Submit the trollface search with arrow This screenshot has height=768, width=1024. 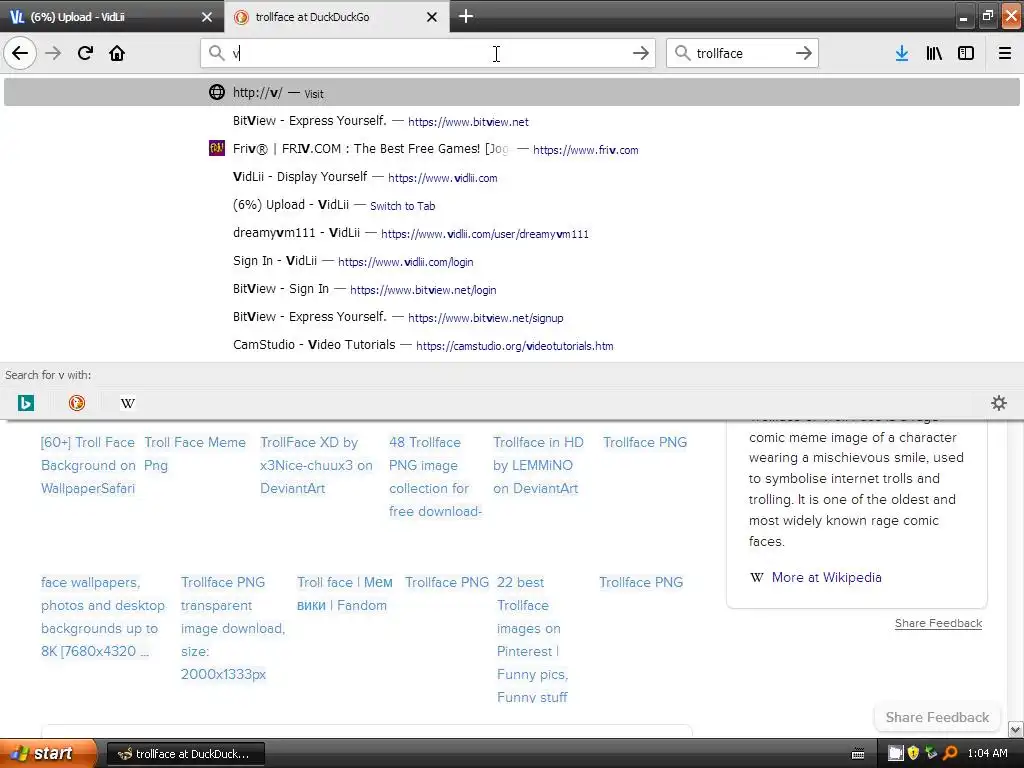click(803, 53)
